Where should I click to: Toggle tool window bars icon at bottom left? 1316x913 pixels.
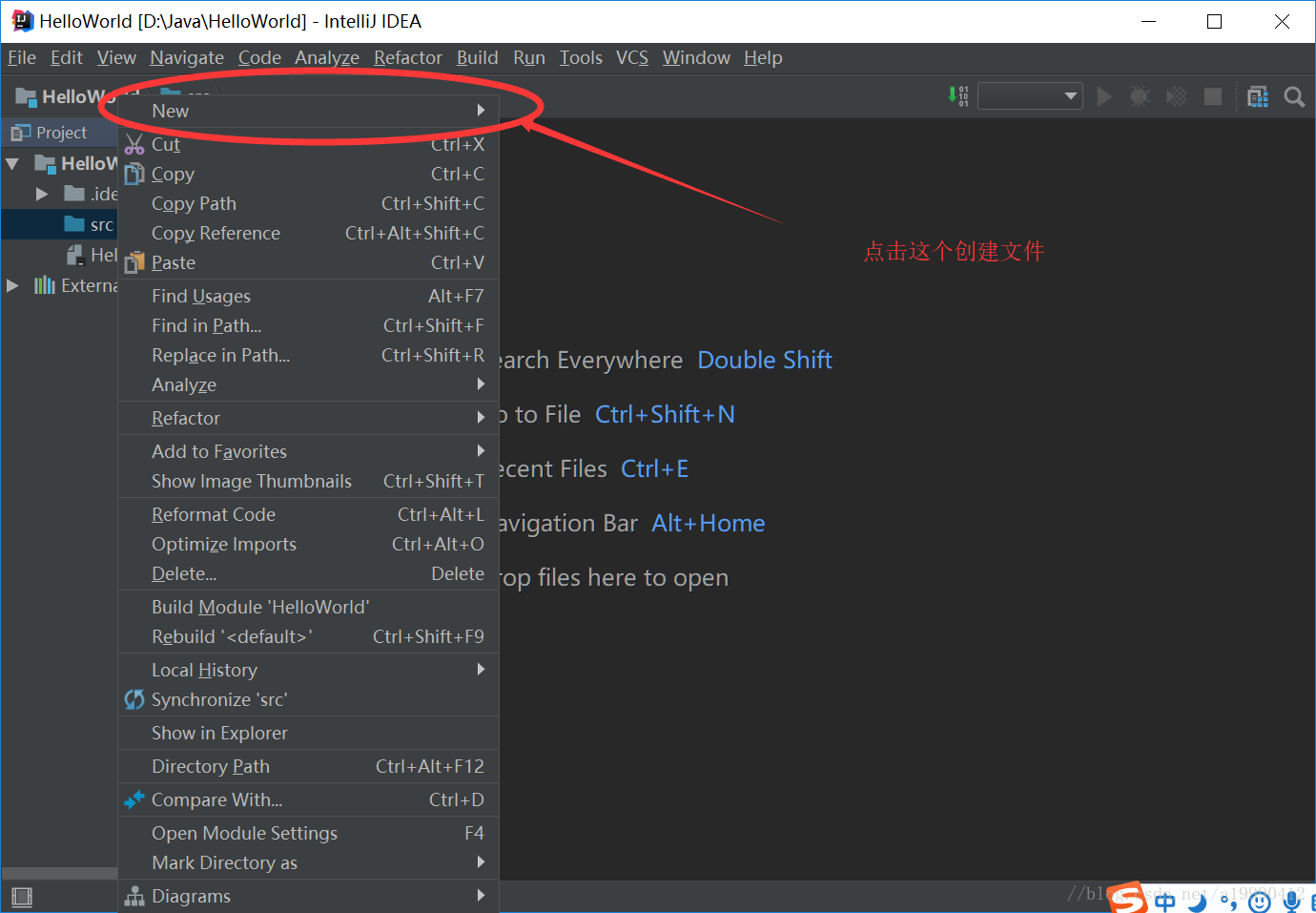[22, 897]
